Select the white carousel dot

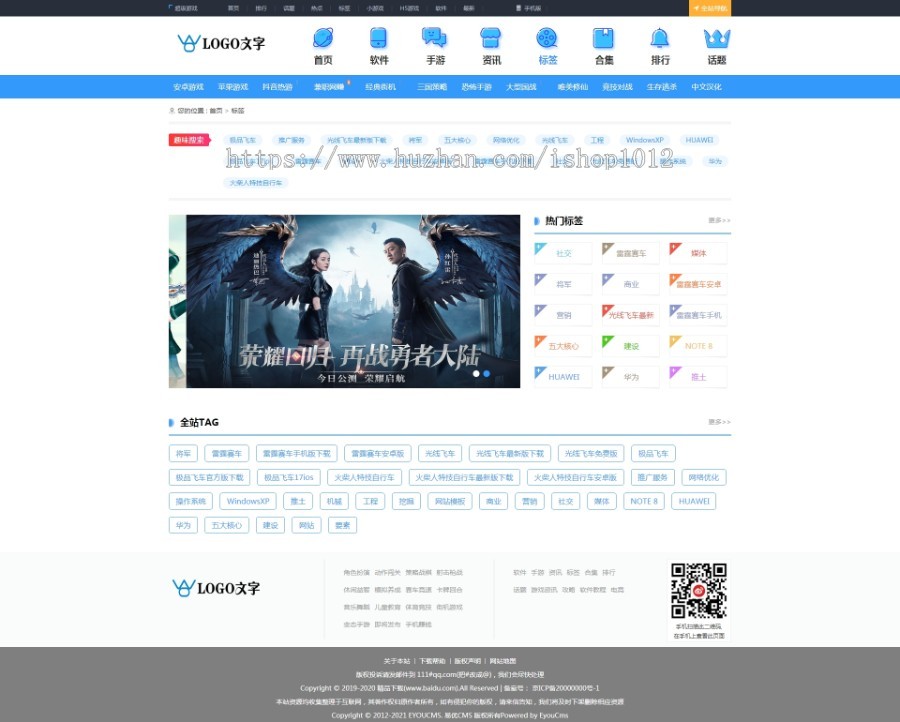coord(476,374)
